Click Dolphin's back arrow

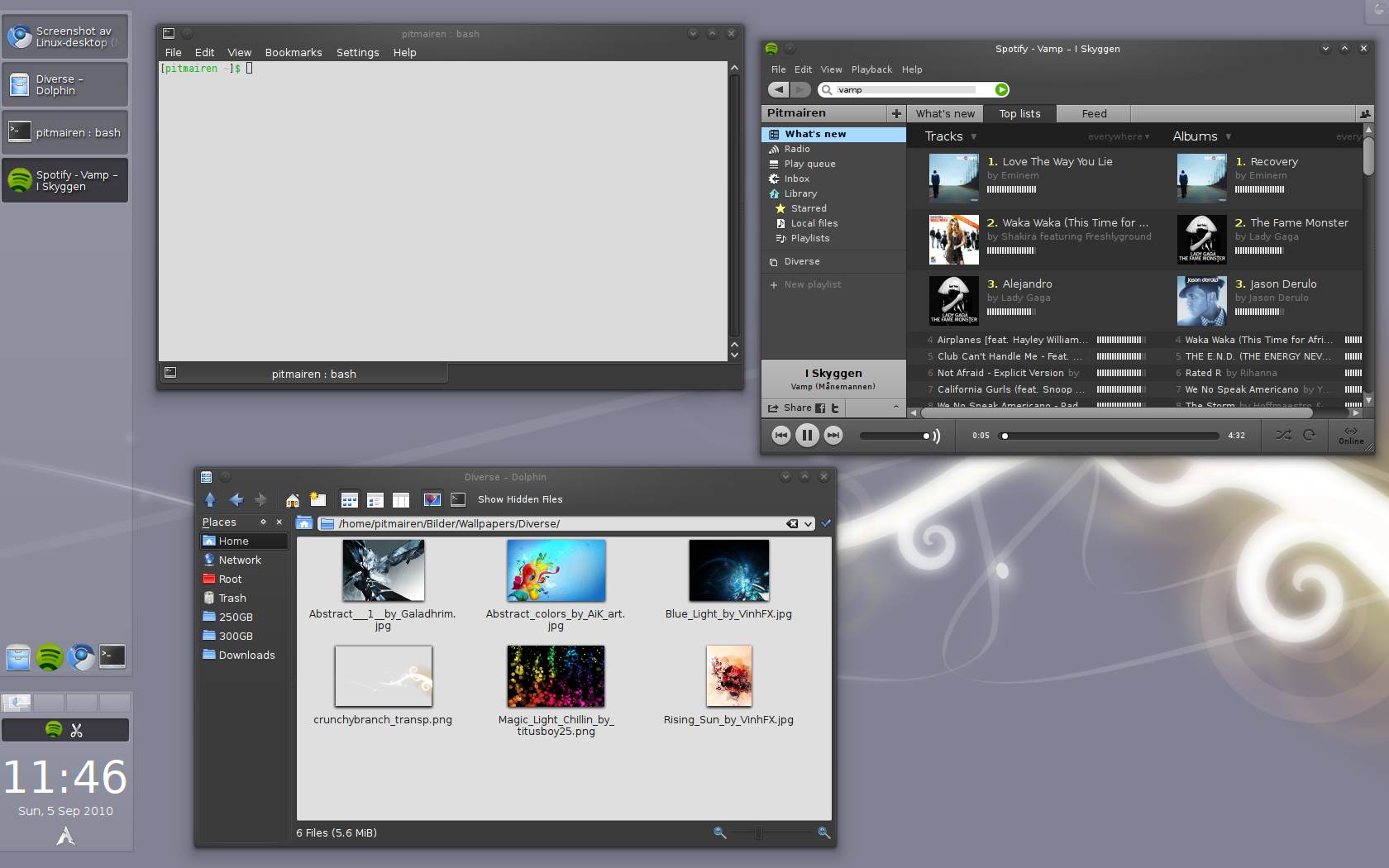click(x=236, y=499)
